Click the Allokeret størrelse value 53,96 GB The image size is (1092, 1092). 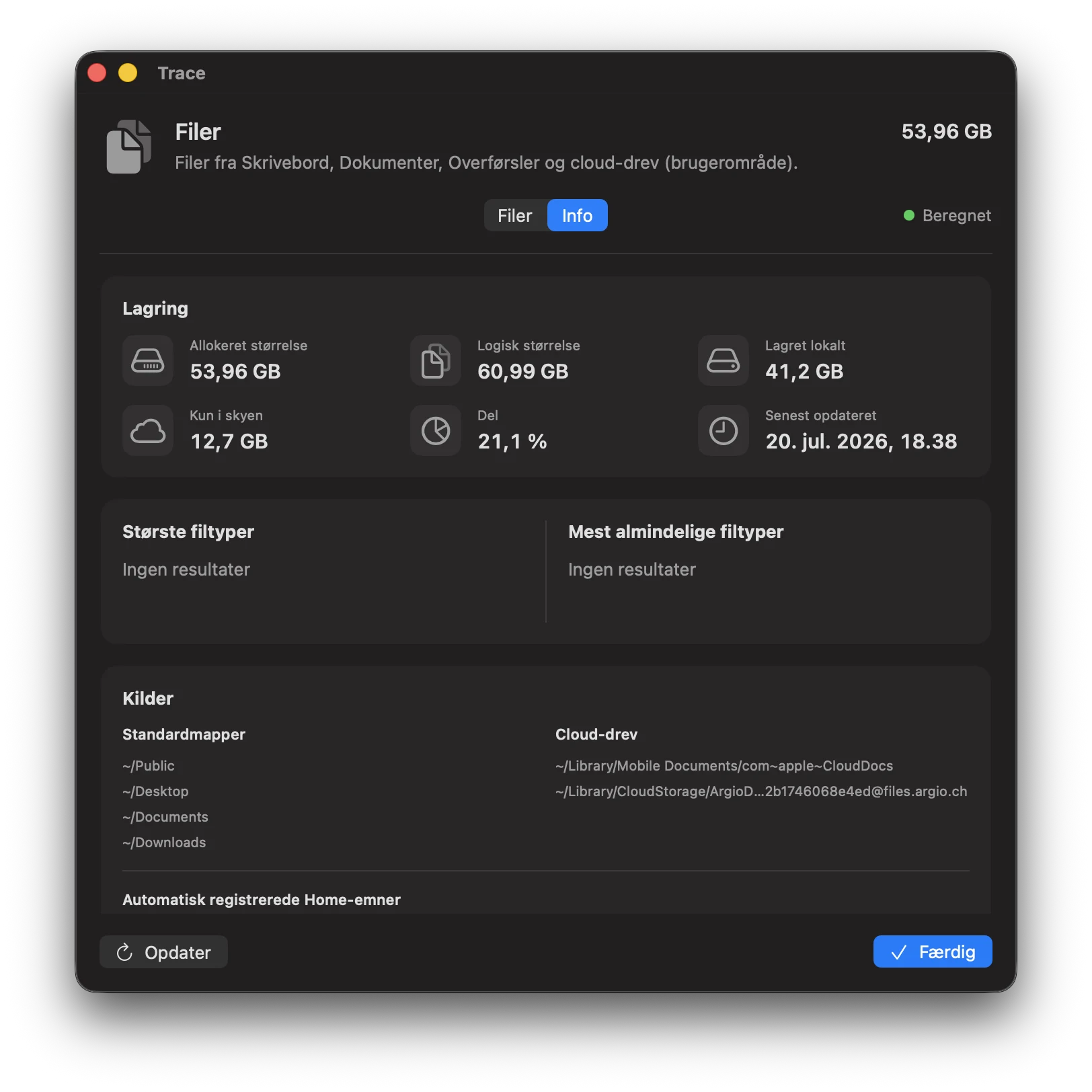[x=235, y=371]
